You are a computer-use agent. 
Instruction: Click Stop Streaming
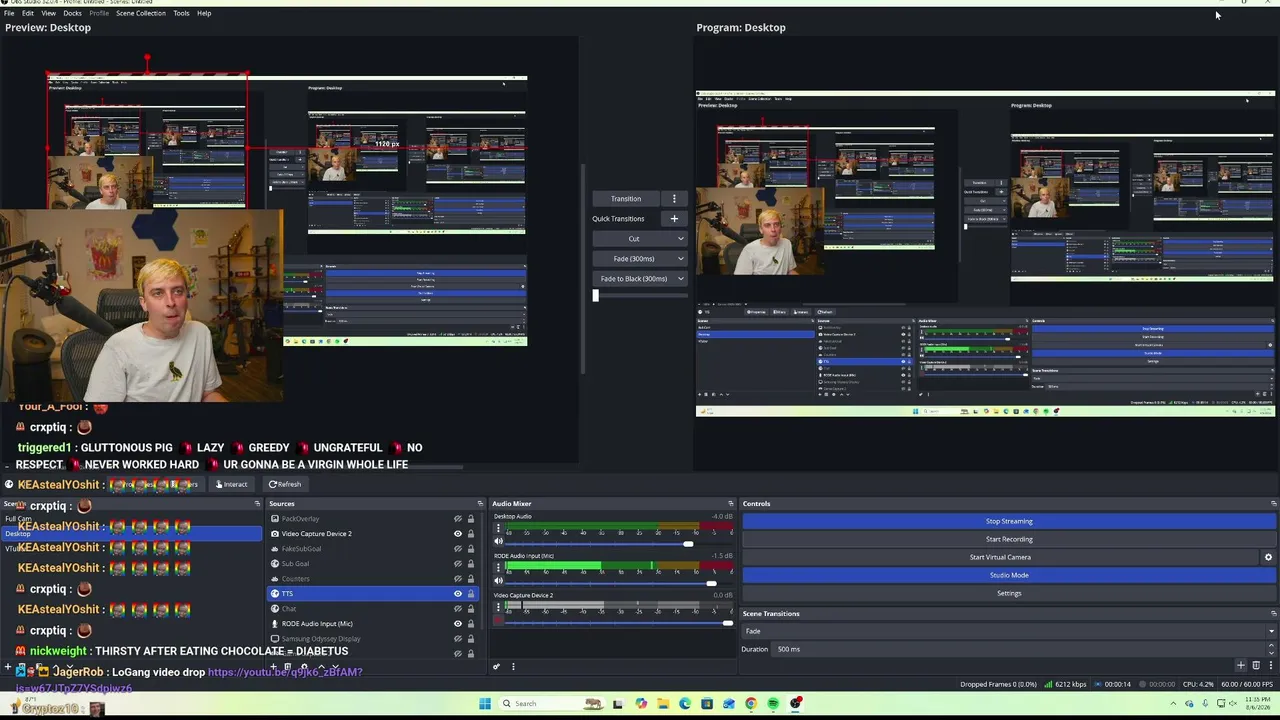tap(1009, 522)
